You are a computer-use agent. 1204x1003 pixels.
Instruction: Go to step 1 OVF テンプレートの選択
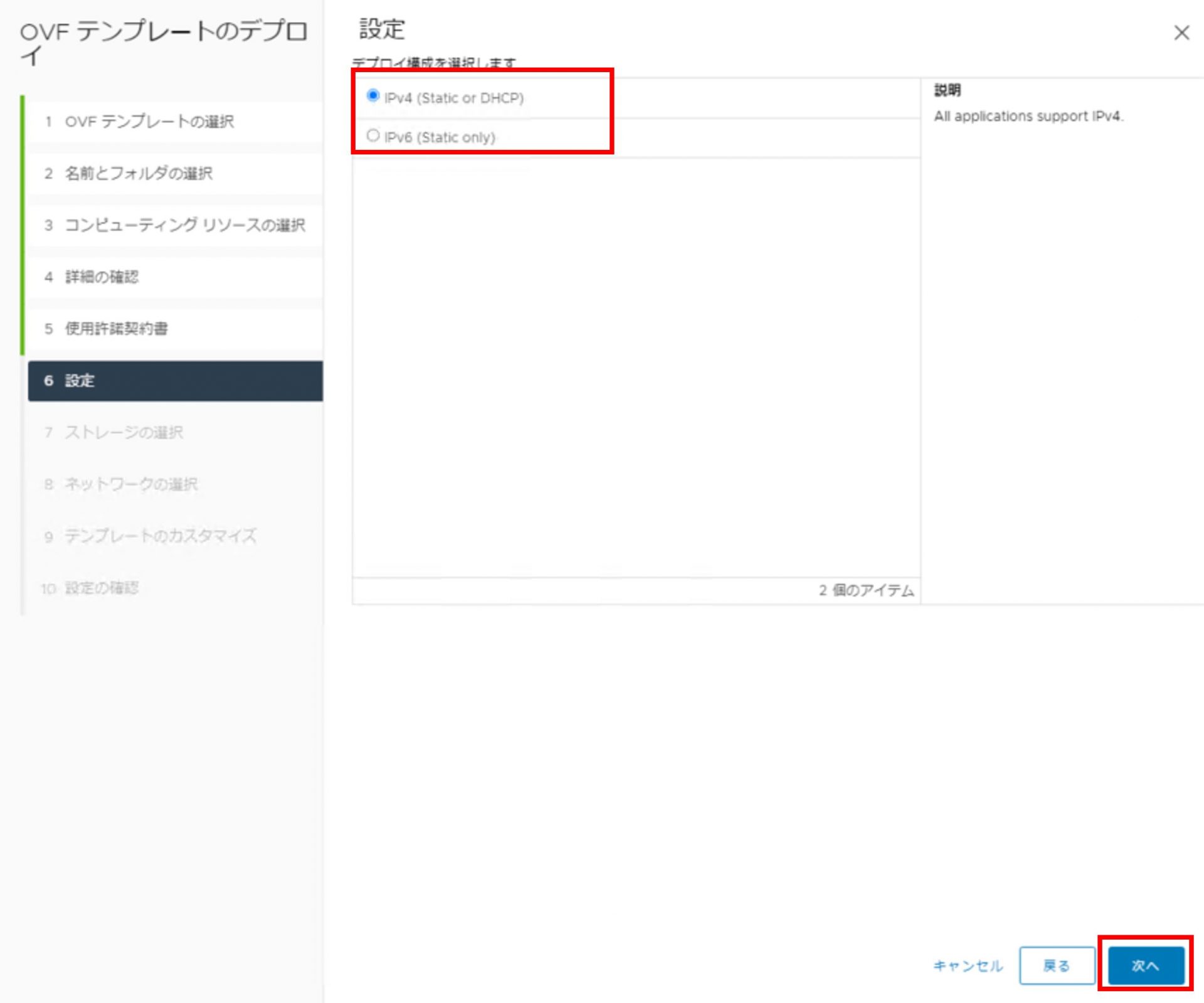click(149, 122)
